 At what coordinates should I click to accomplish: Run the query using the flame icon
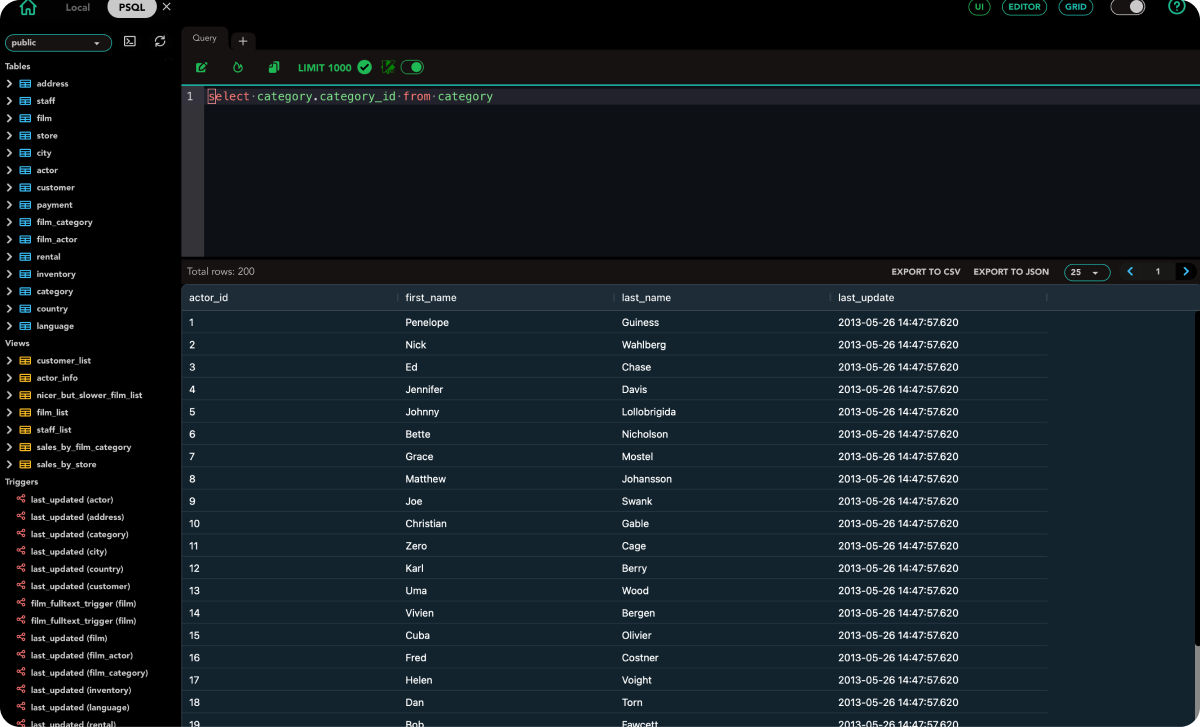(x=238, y=67)
